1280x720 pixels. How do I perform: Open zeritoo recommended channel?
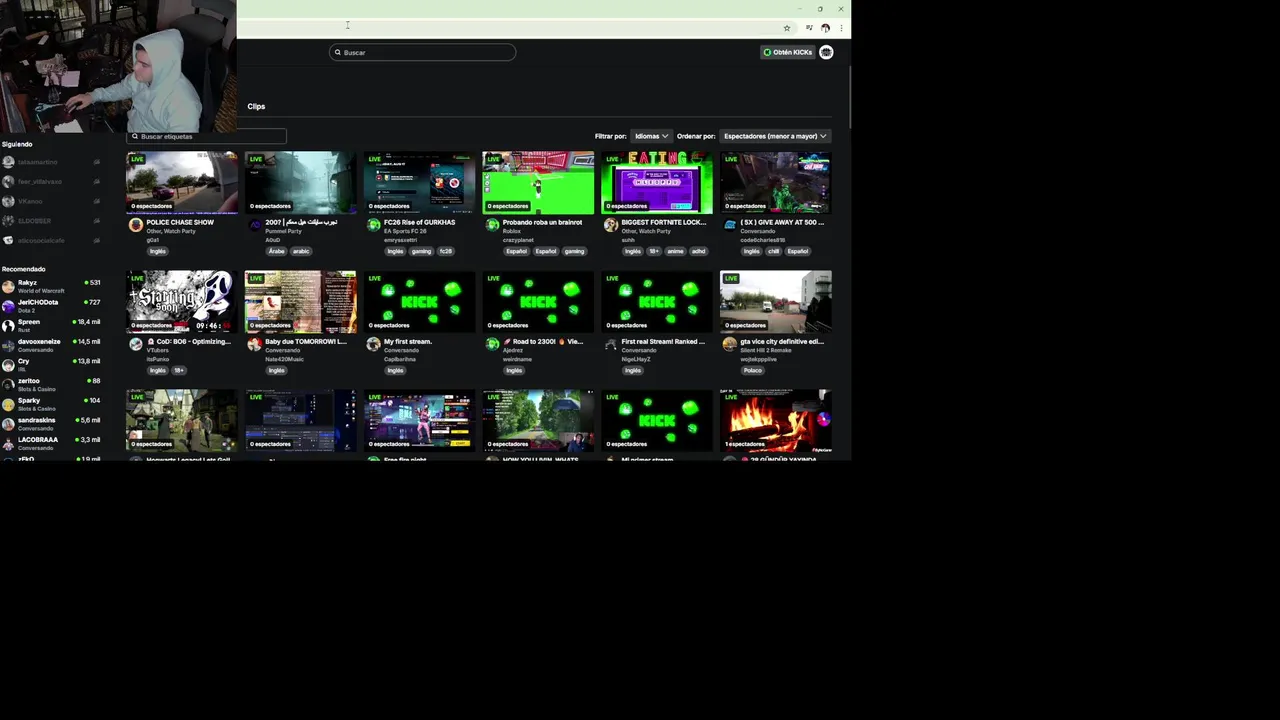51,384
